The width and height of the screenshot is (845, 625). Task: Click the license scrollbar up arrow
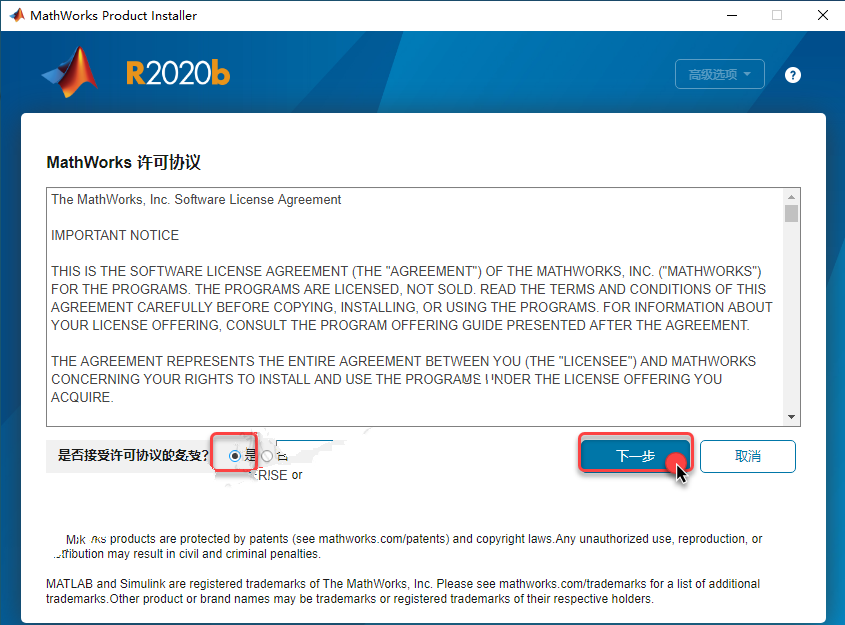[791, 197]
